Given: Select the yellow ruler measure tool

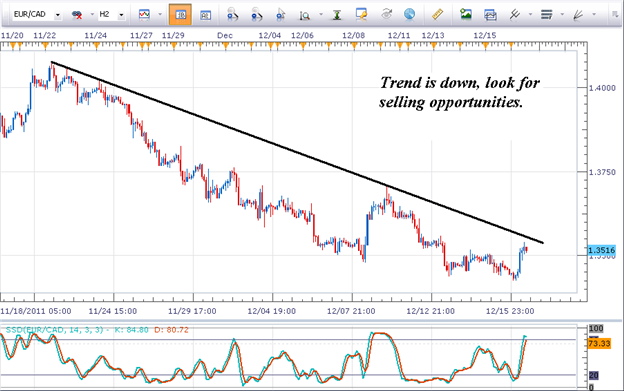Looking at the screenshot, I should coord(437,15).
